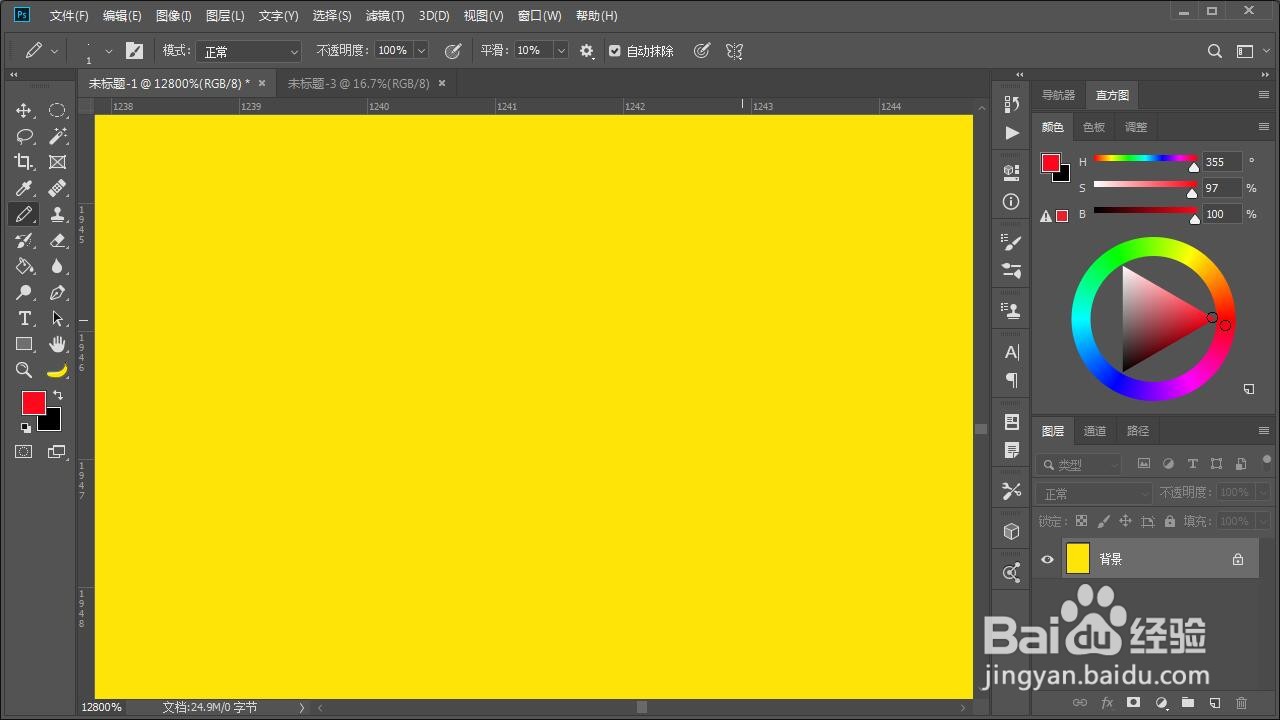Switch to the 未标题-3 document tab
1280x720 pixels.
coord(358,84)
